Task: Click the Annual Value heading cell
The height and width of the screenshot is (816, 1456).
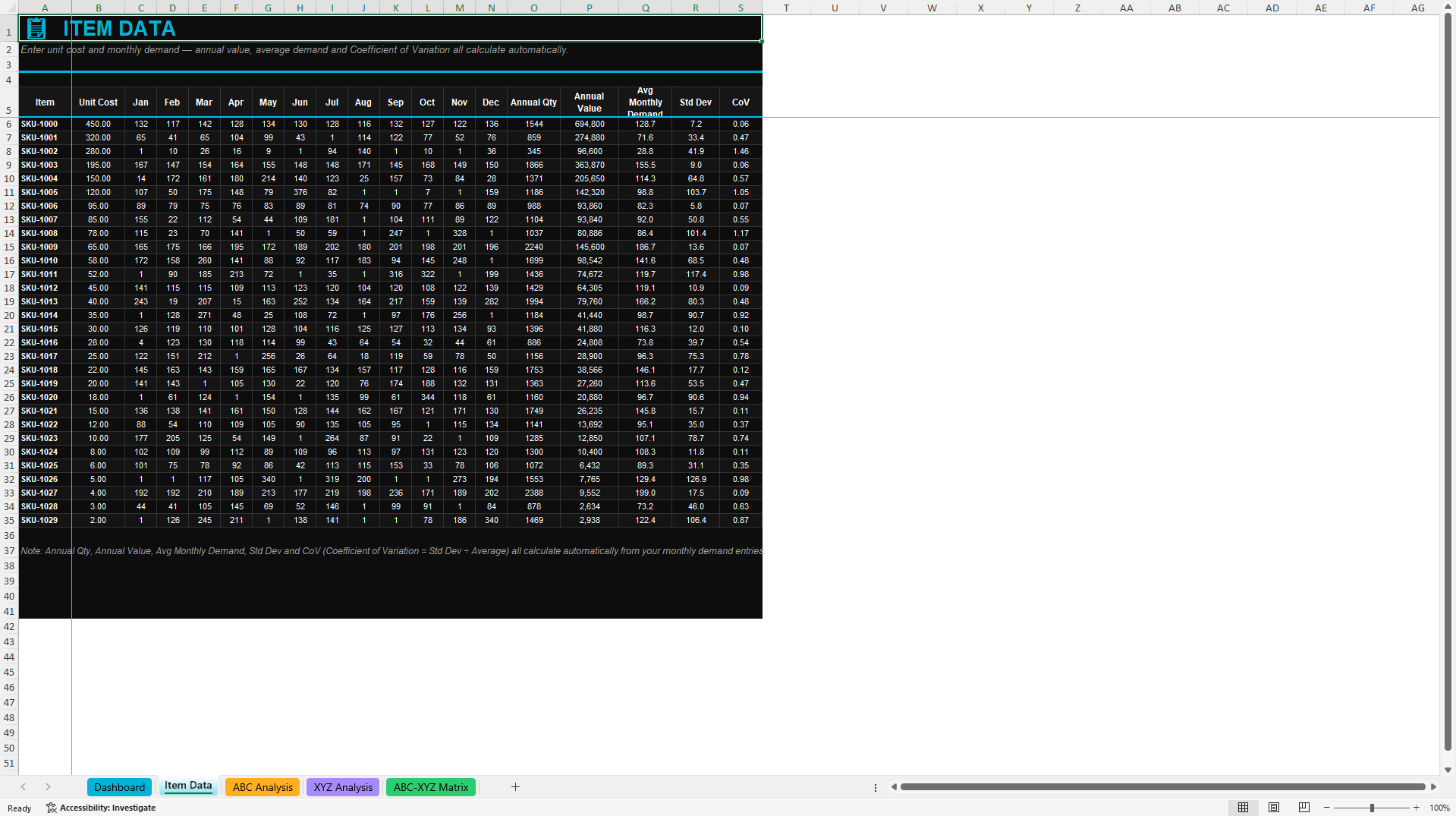Action: coord(589,102)
